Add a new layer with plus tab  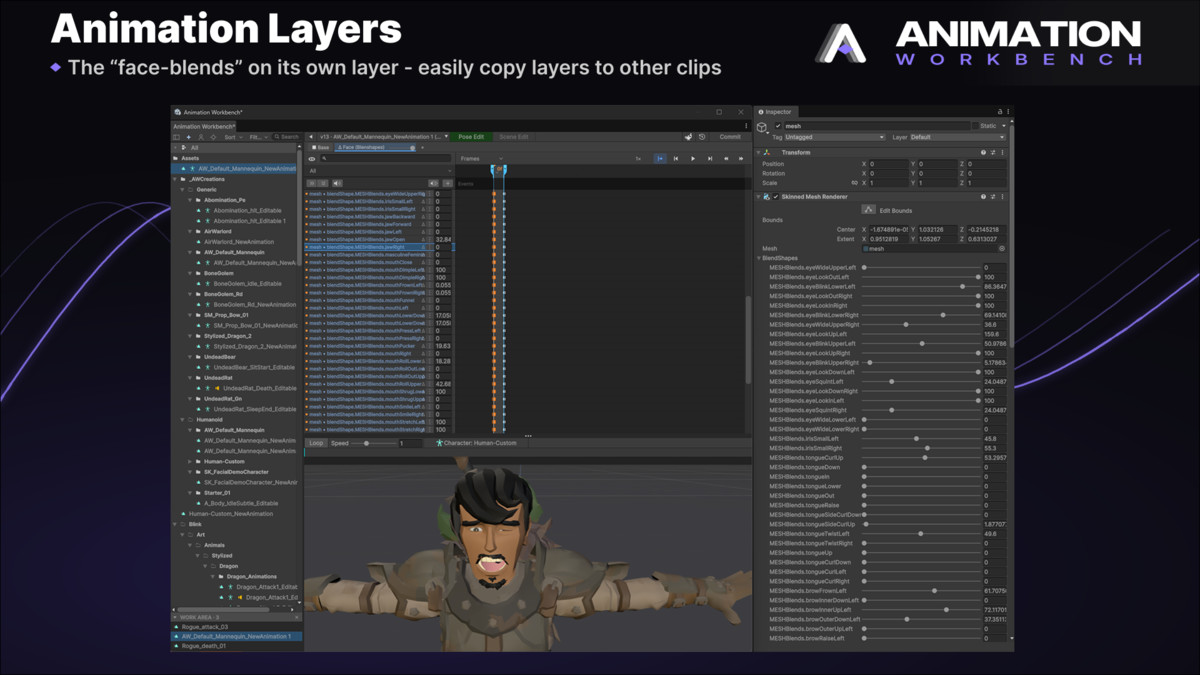coord(423,147)
